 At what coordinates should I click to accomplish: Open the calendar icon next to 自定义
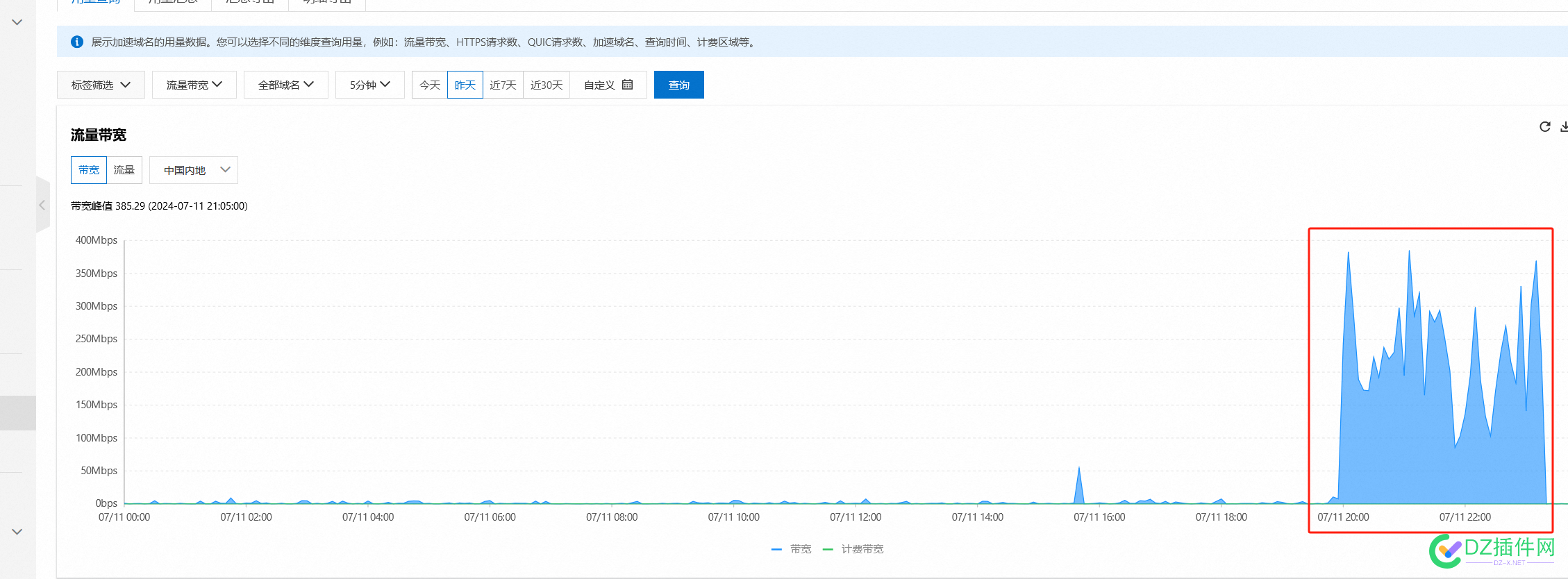(x=628, y=85)
